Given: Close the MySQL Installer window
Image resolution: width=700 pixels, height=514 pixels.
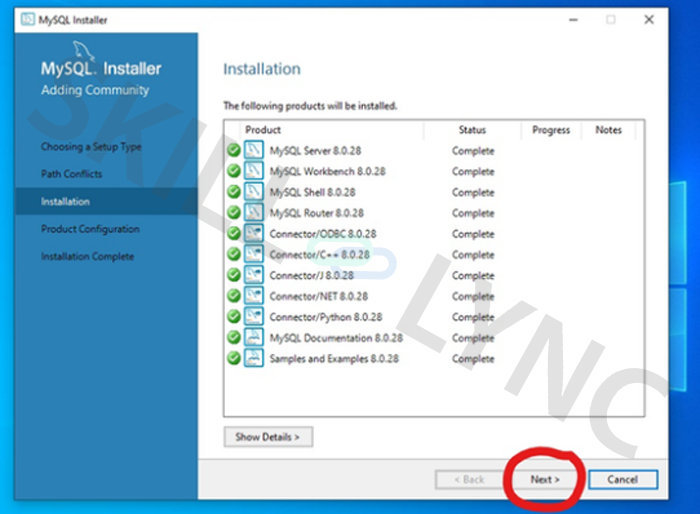Looking at the screenshot, I should tap(649, 19).
